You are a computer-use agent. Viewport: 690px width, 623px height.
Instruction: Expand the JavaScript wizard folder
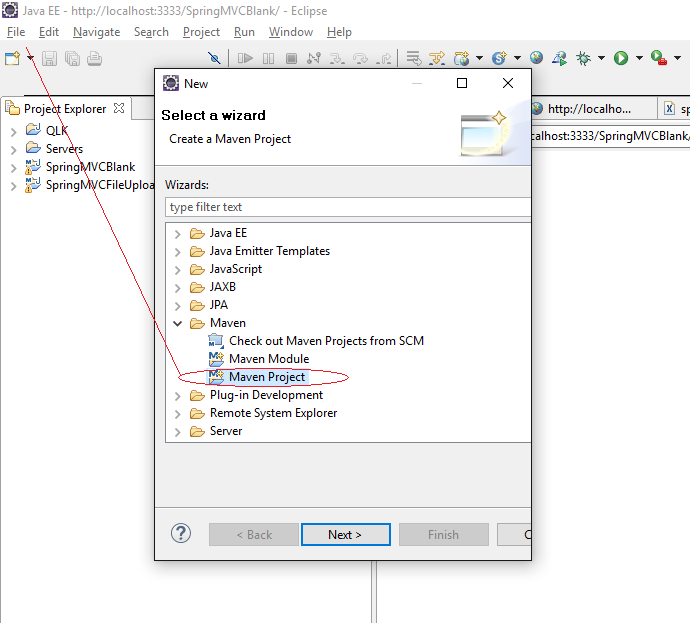177,270
